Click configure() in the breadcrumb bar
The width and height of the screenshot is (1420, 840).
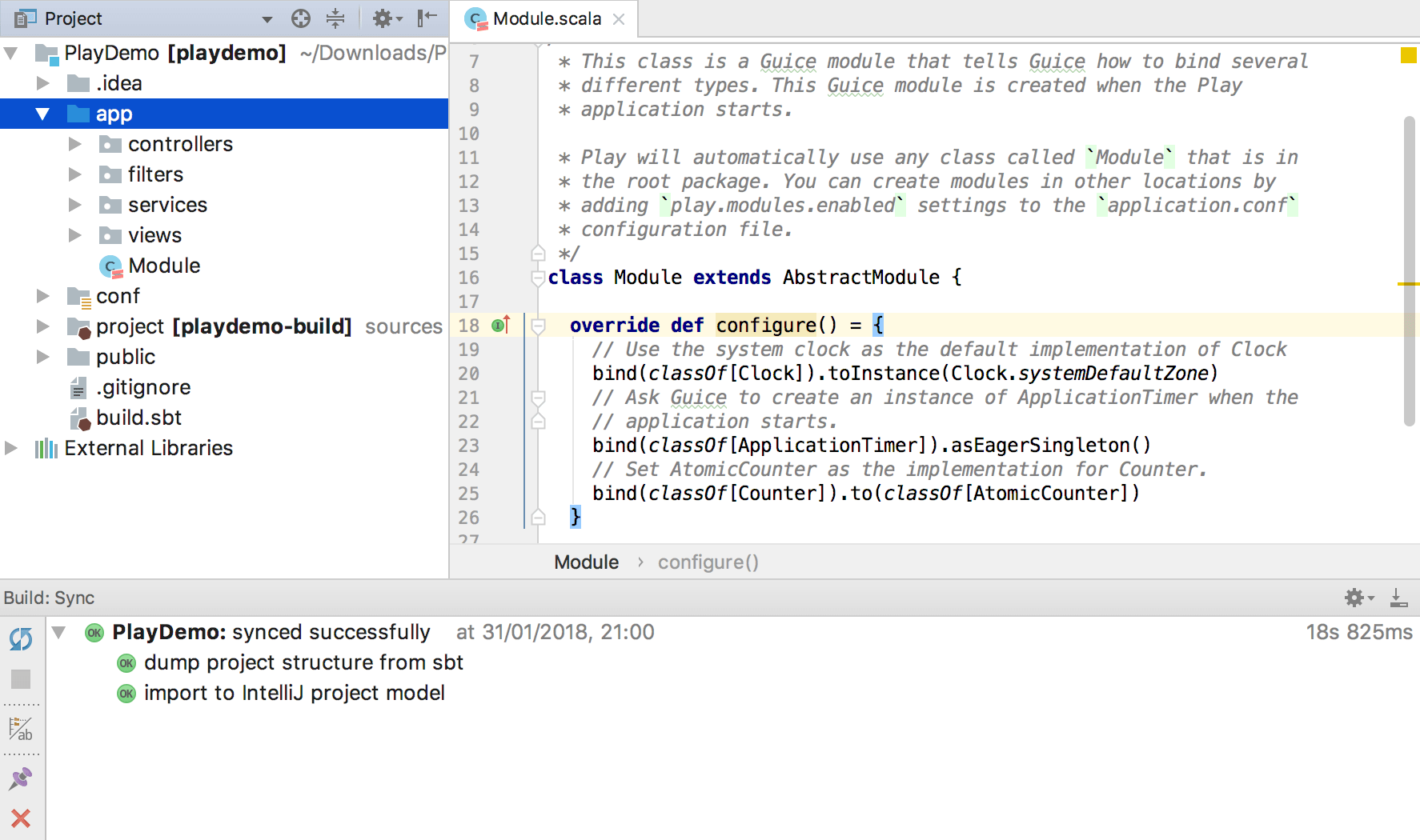[x=708, y=562]
